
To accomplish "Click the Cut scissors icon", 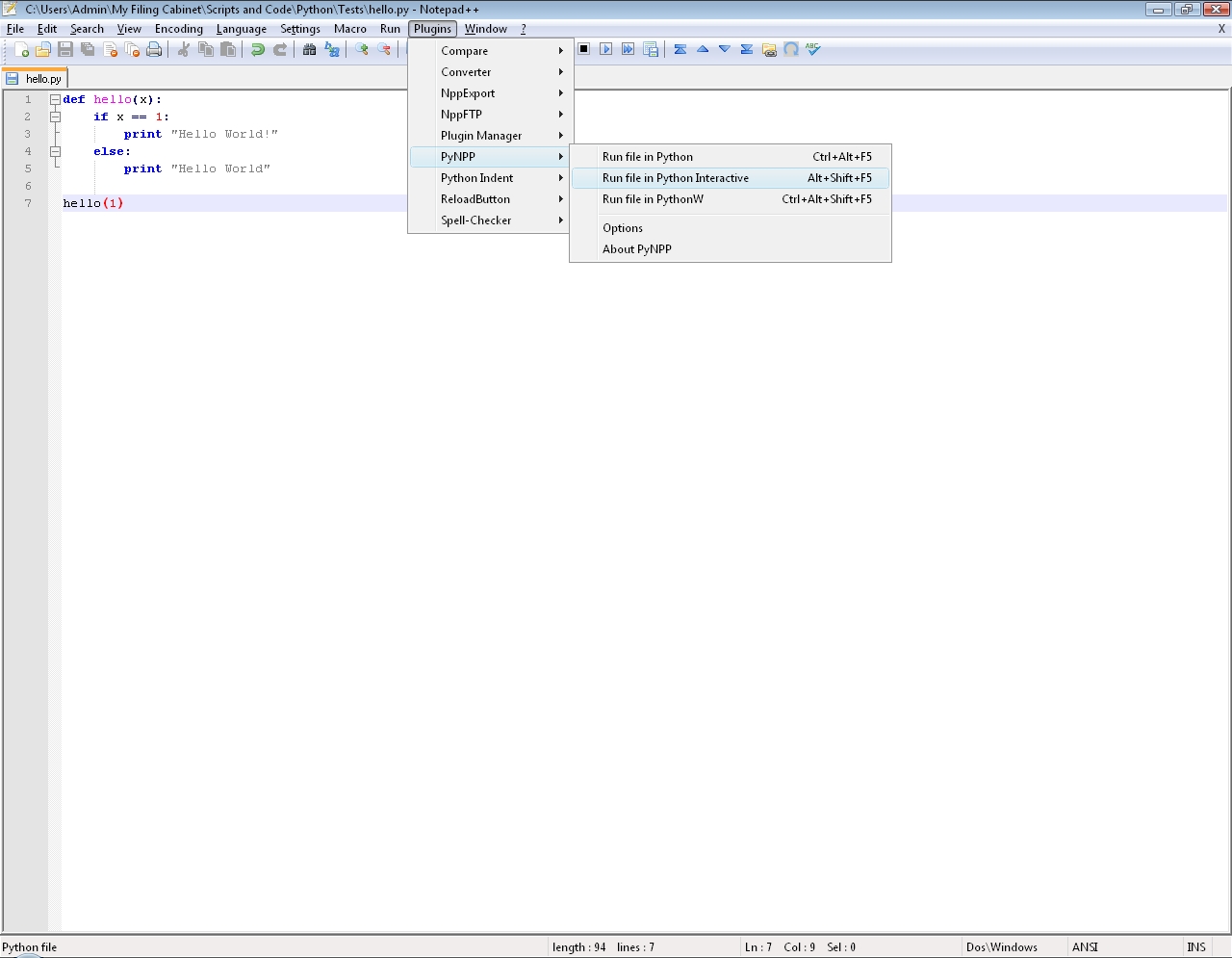I will [183, 49].
